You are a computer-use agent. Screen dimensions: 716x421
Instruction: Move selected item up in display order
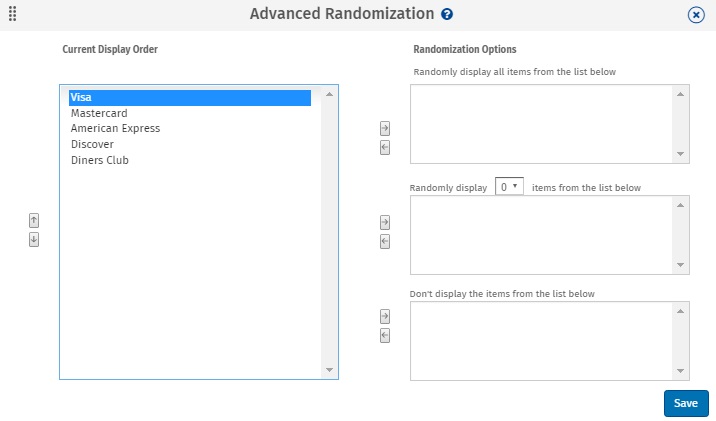[34, 220]
